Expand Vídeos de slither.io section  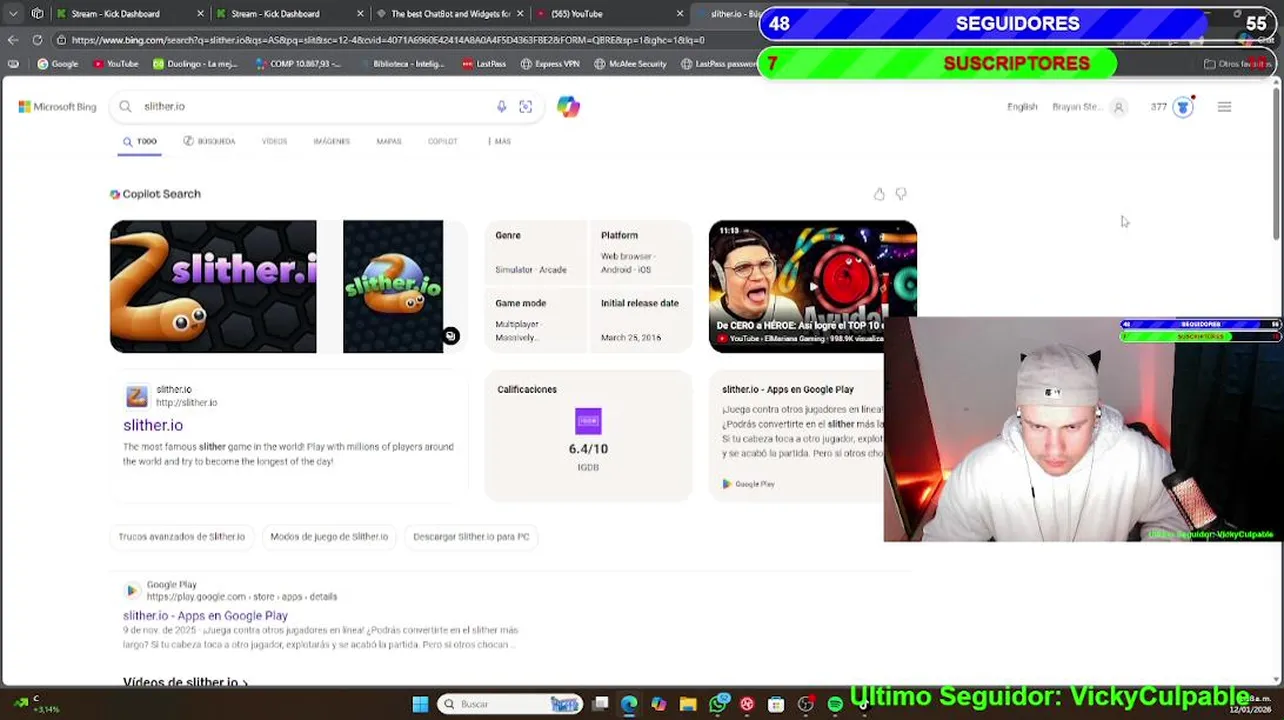(x=185, y=682)
